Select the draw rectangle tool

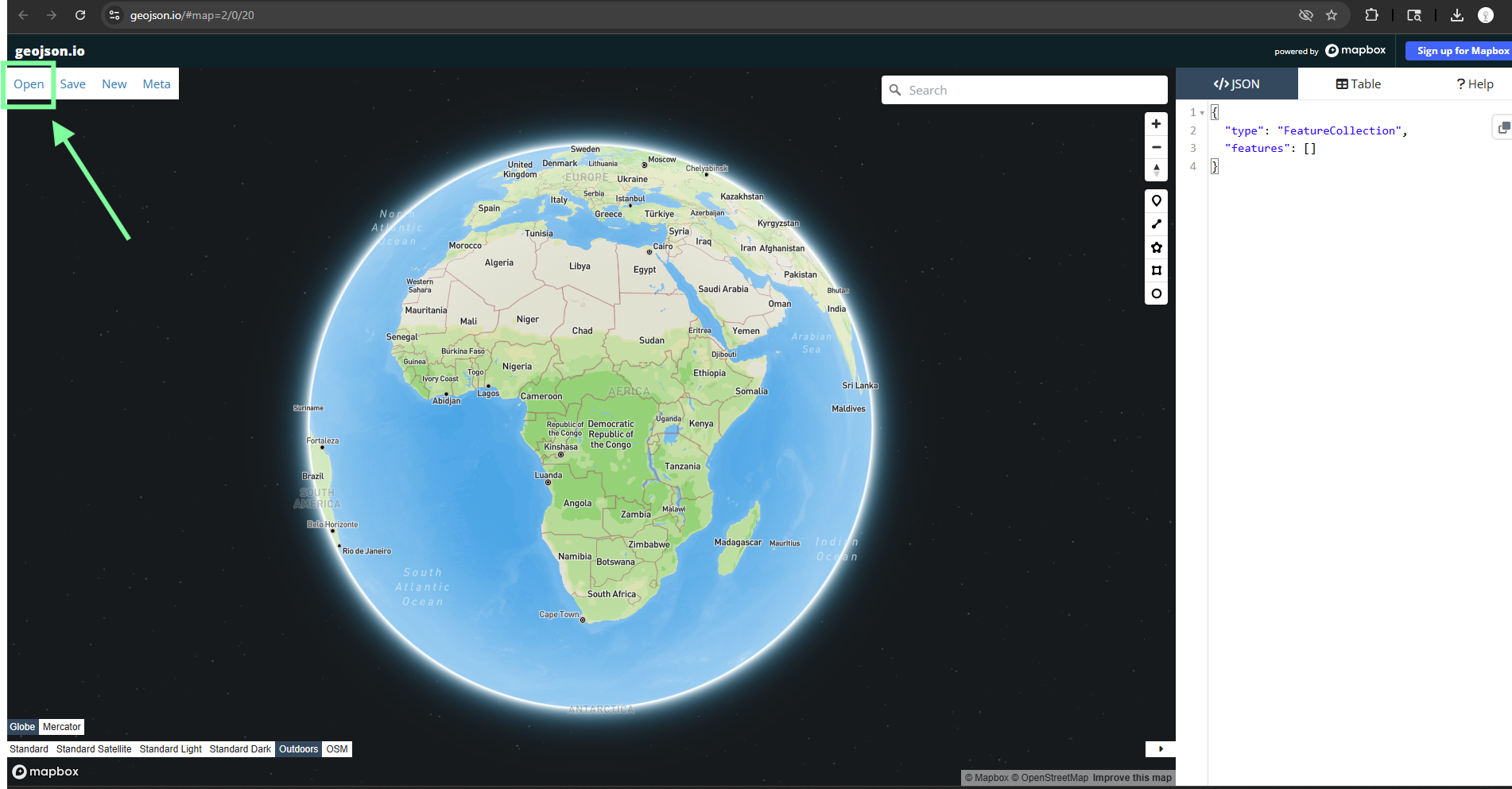pos(1156,270)
